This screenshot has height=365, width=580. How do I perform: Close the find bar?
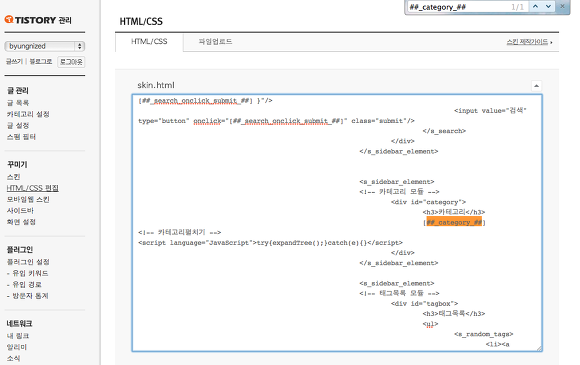coord(562,6)
